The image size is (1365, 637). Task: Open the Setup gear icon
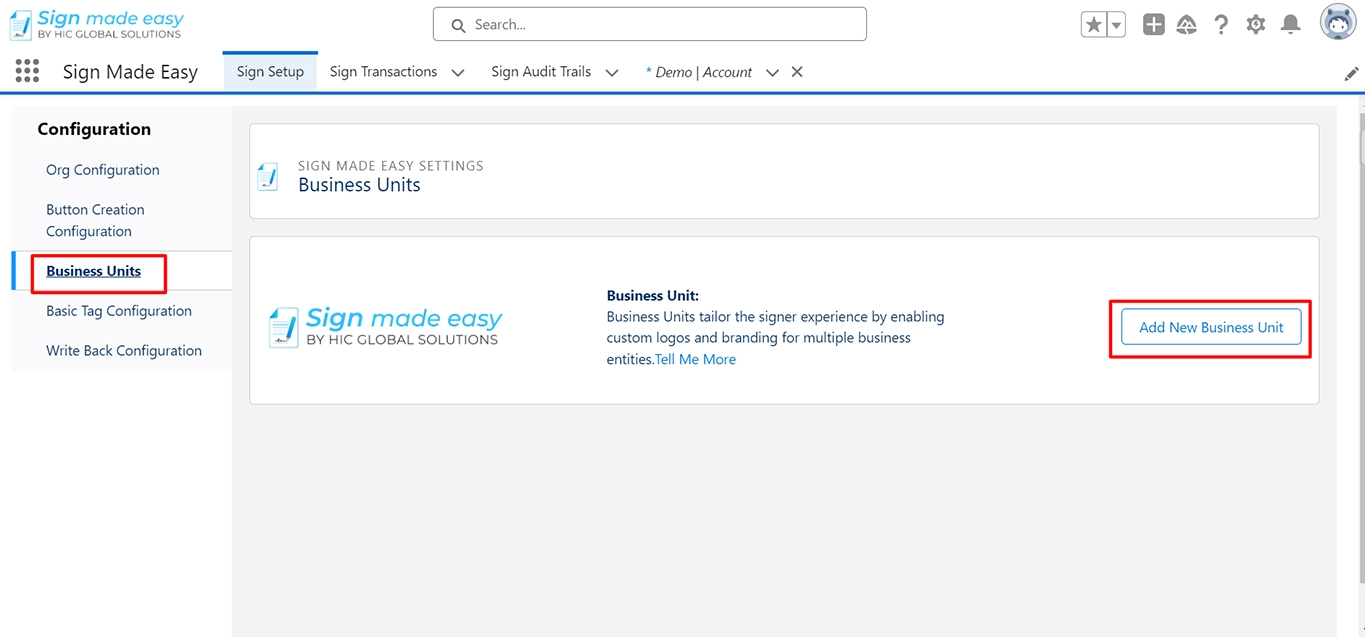(1256, 25)
